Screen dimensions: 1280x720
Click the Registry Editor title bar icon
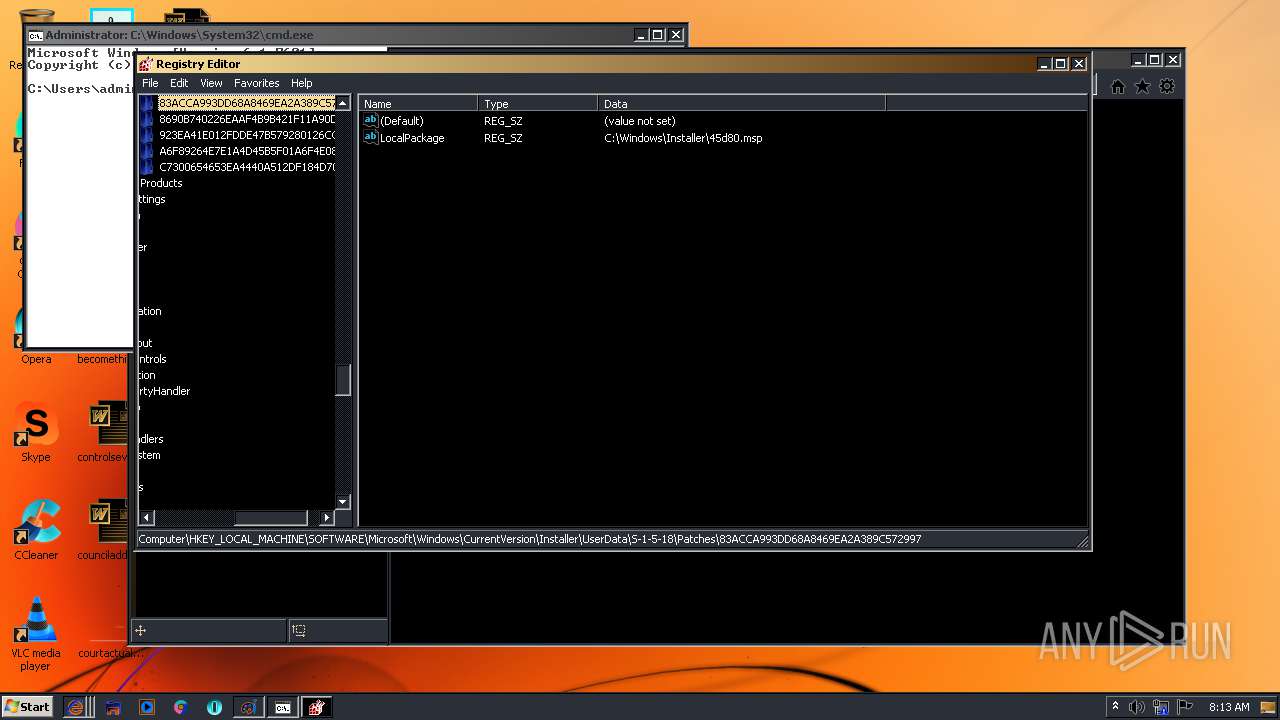click(146, 64)
